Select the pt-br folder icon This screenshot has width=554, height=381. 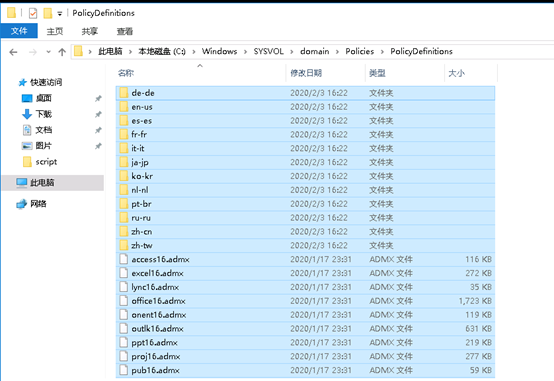click(124, 204)
